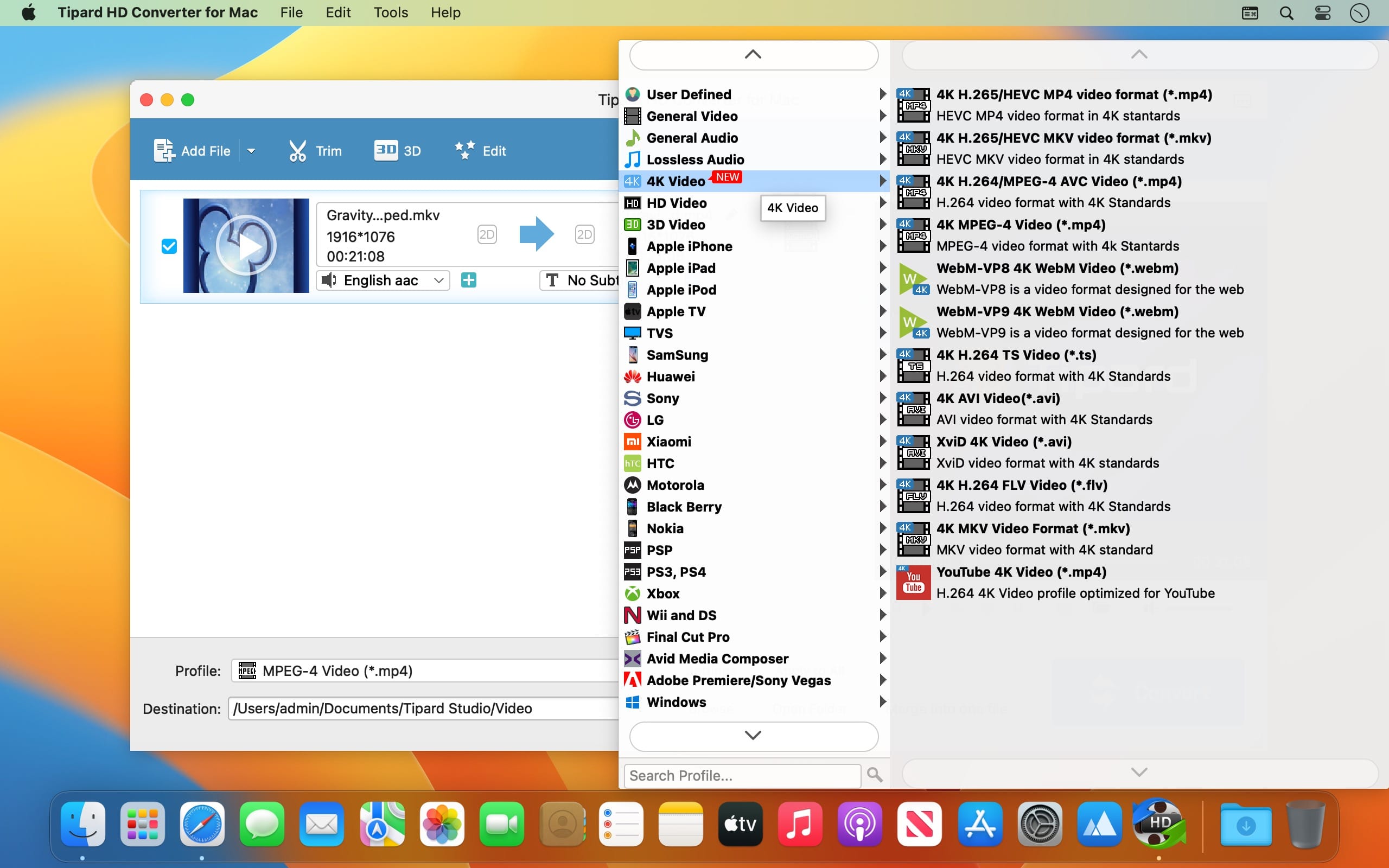The width and height of the screenshot is (1389, 868).
Task: Click the search magnifier beside Search Profile
Action: coord(875,775)
